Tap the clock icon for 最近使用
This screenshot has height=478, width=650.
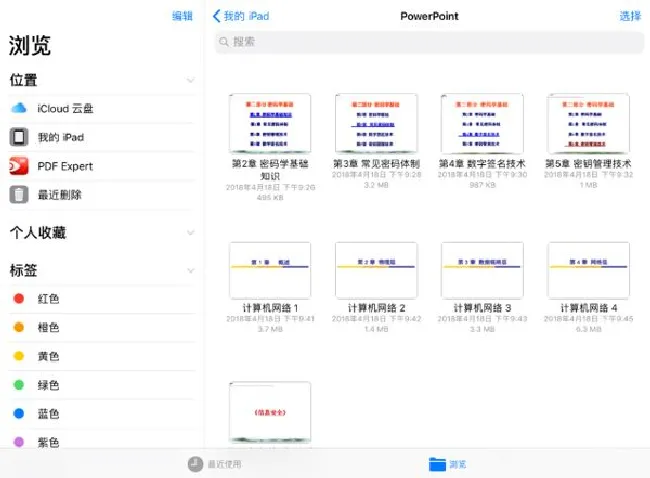(x=195, y=464)
